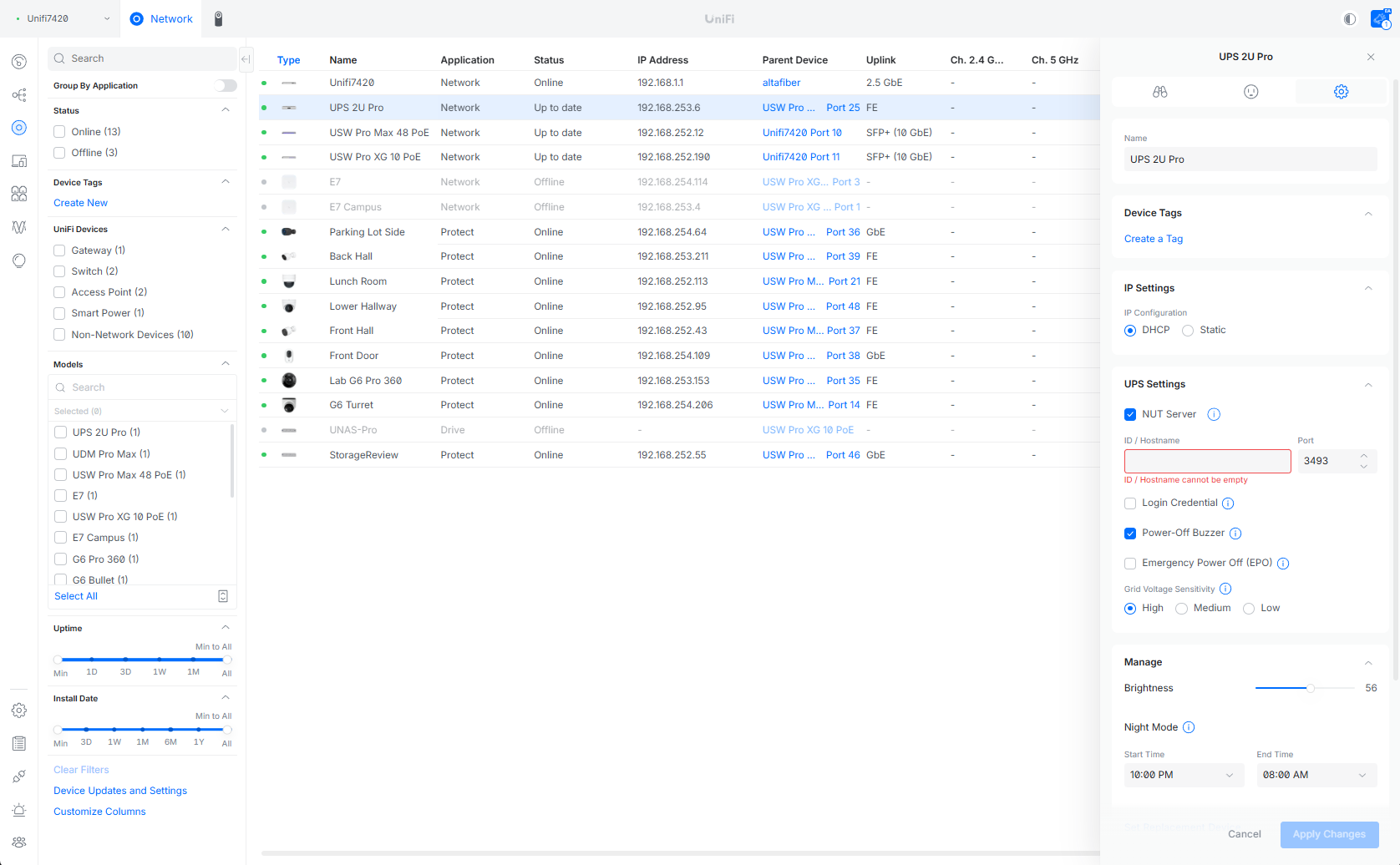Show Emergency Power Off info icon
This screenshot has width=1400, height=865.
tap(1283, 564)
